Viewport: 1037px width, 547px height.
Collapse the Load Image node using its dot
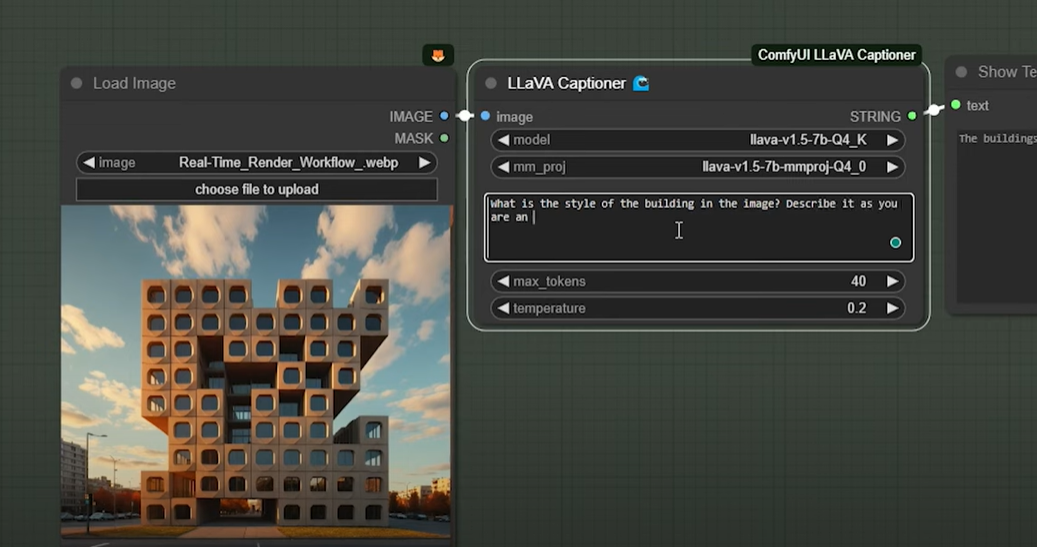coord(76,83)
